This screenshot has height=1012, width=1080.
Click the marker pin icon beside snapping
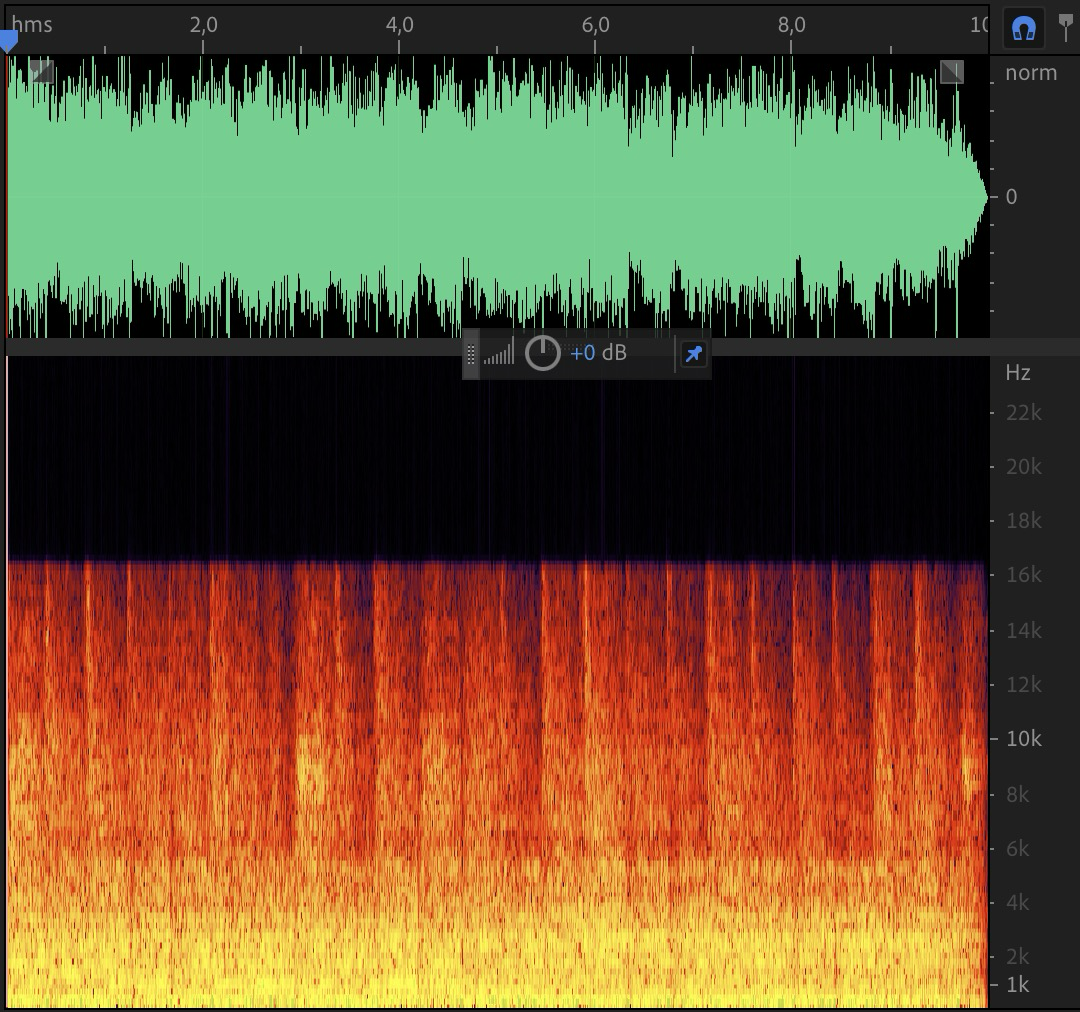coord(1066,28)
